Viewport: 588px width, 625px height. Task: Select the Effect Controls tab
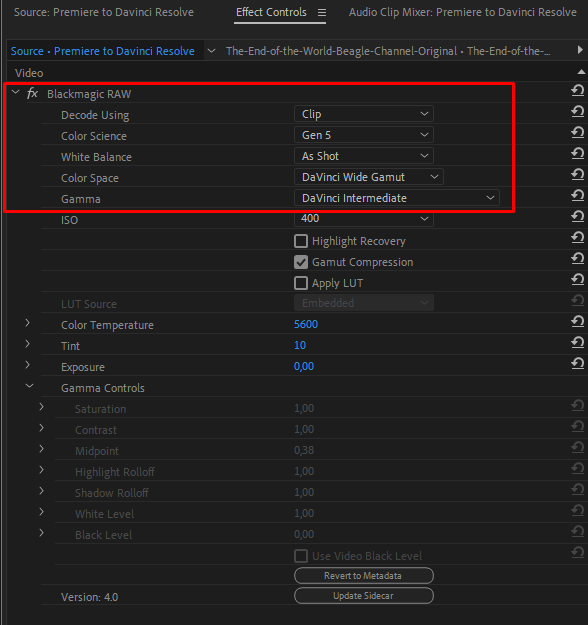271,12
